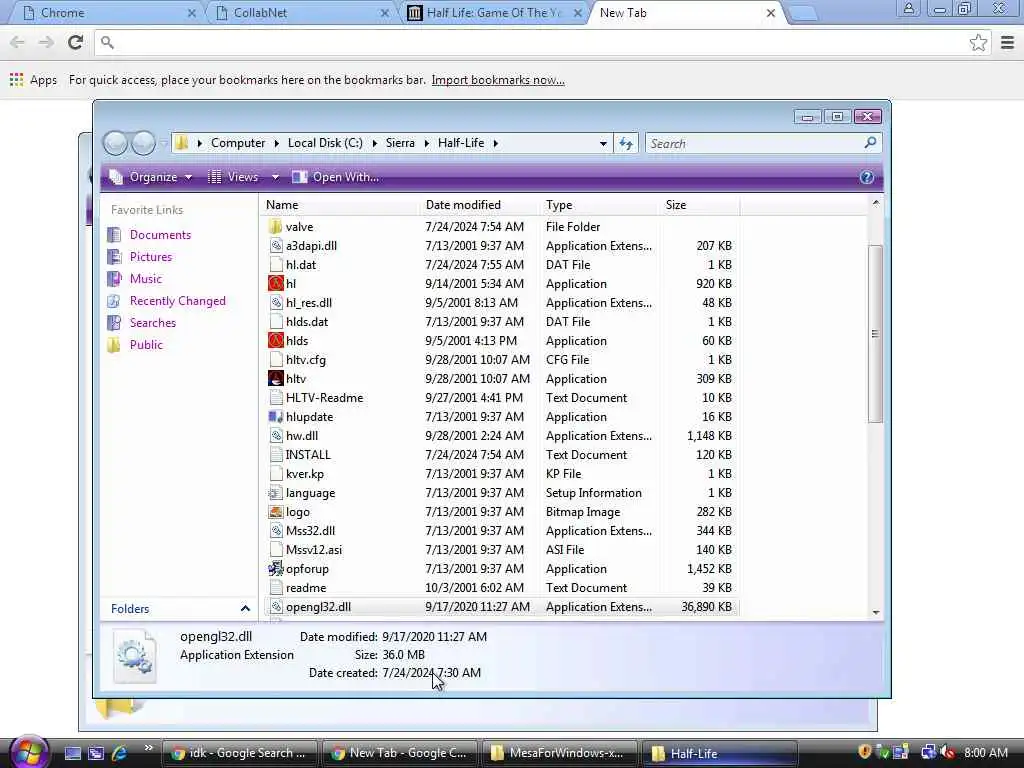Switch to Half Life: Game Of The Year tab

pyautogui.click(x=495, y=13)
